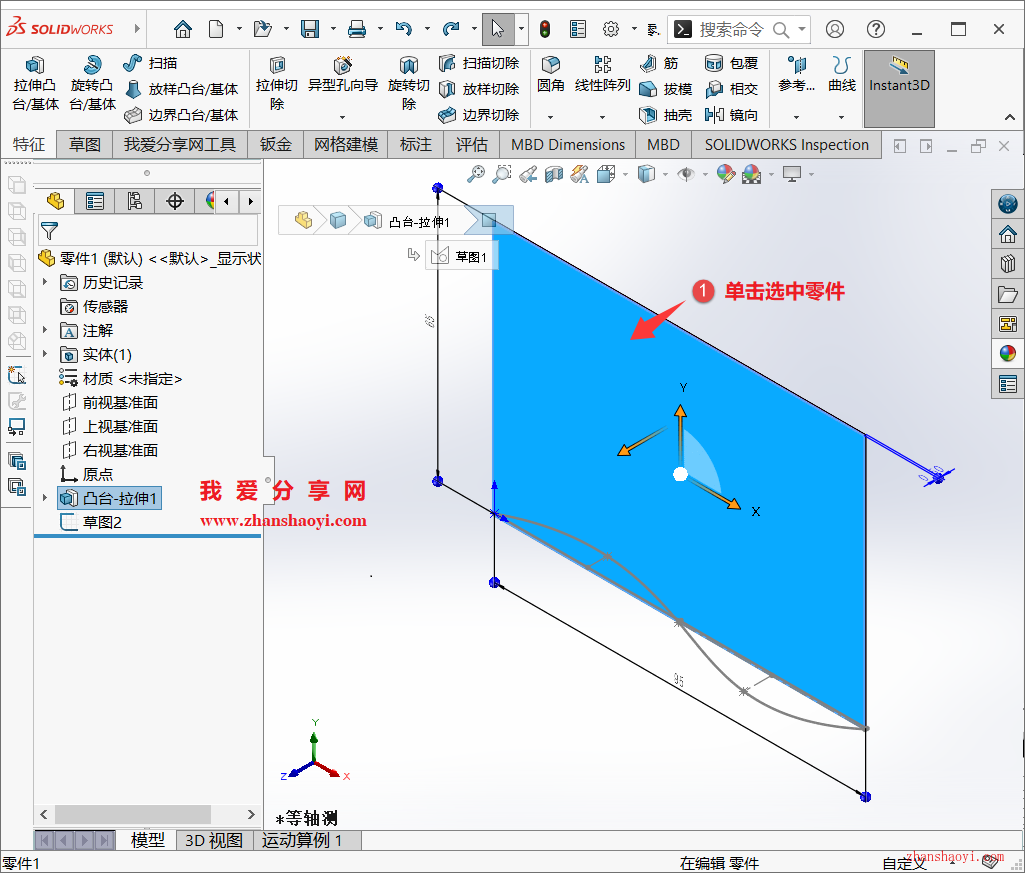Select the Swept Cut (扫描切除) tool
Viewport: 1025px width, 873px height.
coord(479,63)
